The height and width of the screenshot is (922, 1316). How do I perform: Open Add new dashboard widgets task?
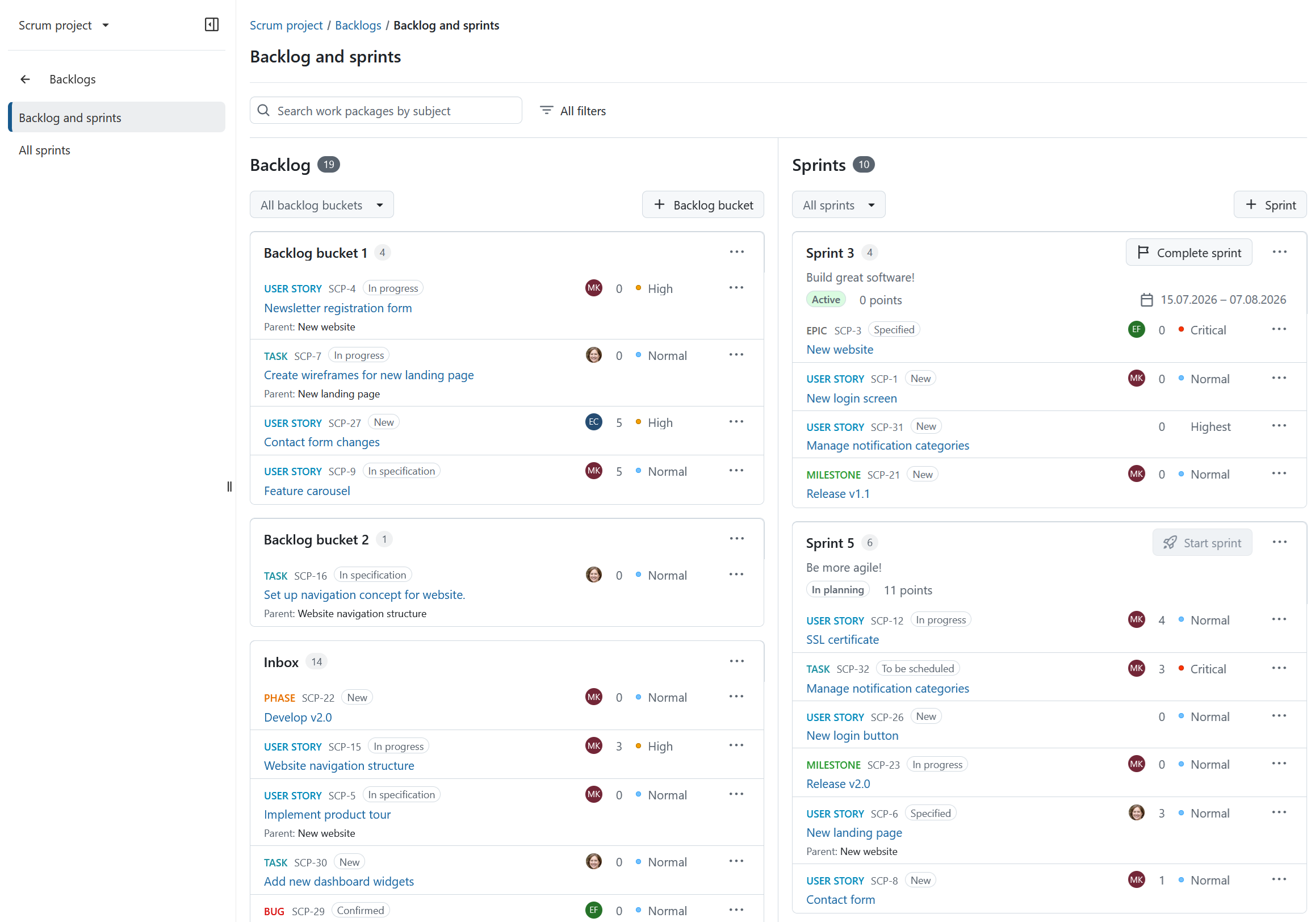point(338,881)
